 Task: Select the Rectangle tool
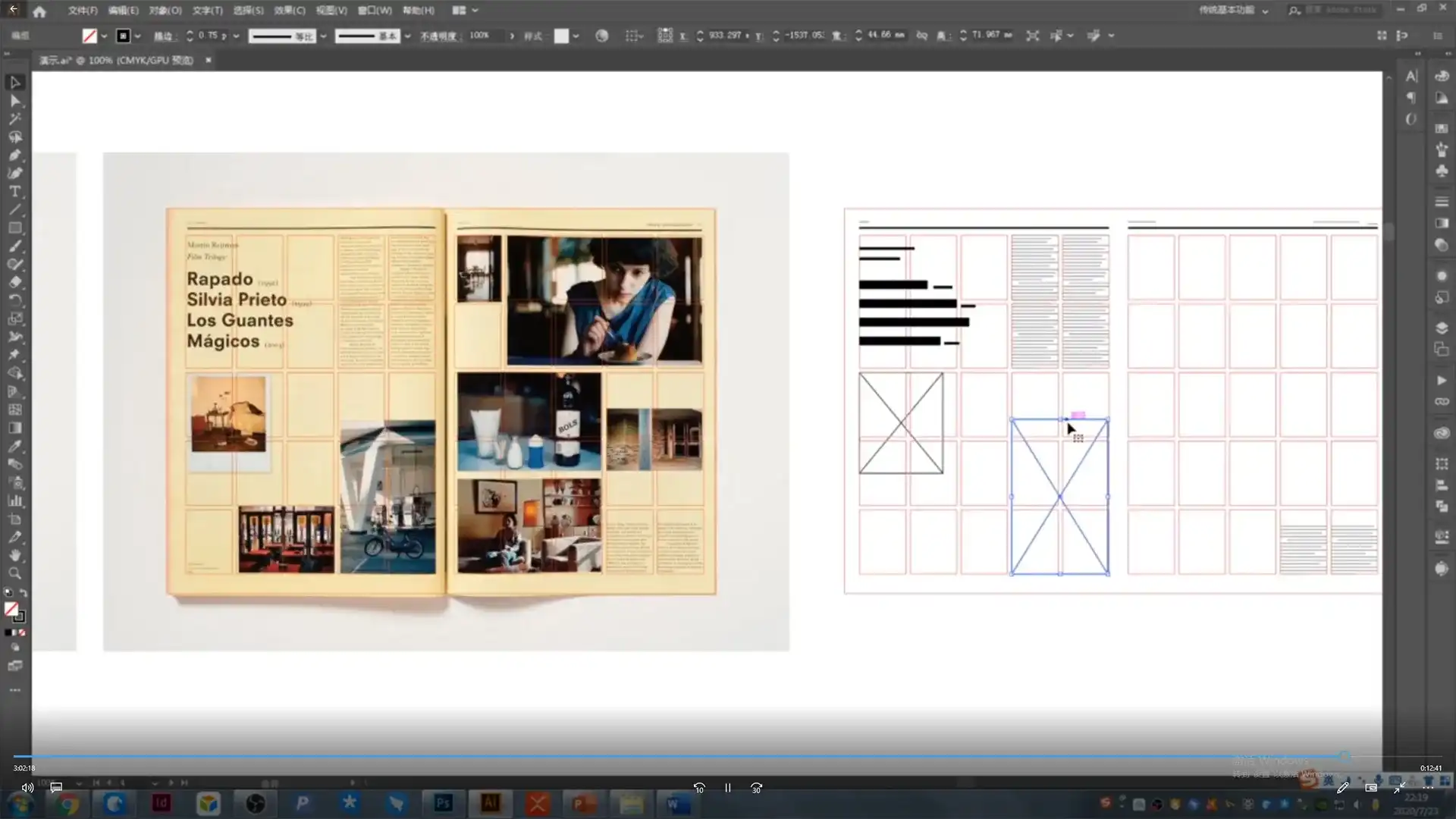click(x=14, y=228)
